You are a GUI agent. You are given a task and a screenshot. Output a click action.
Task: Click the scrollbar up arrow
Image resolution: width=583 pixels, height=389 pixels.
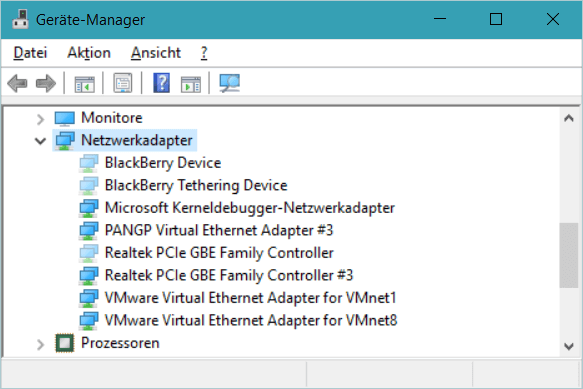tap(568, 118)
